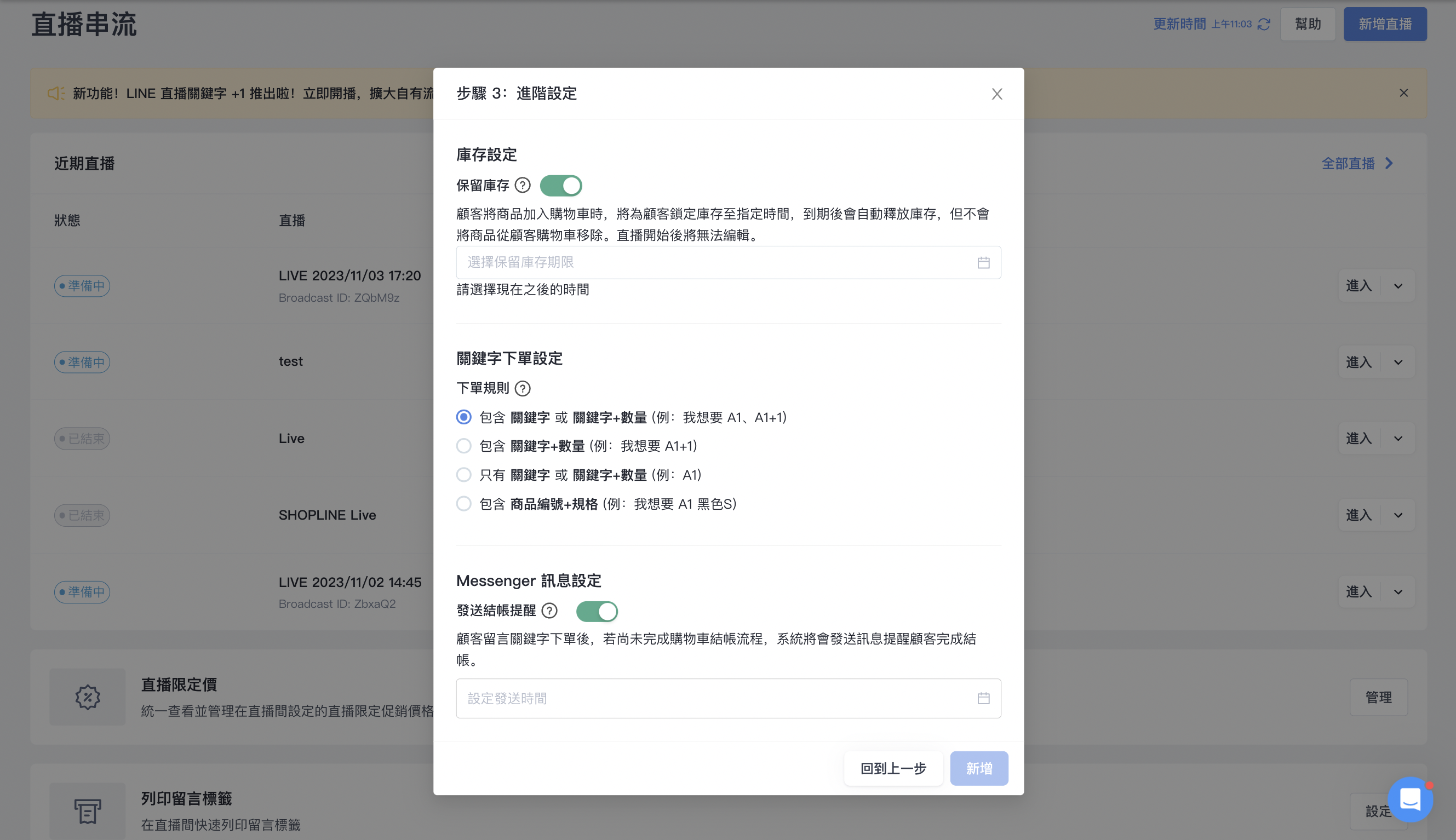Select 包含 關鍵字 或 關鍵字+數量 rule

(463, 417)
